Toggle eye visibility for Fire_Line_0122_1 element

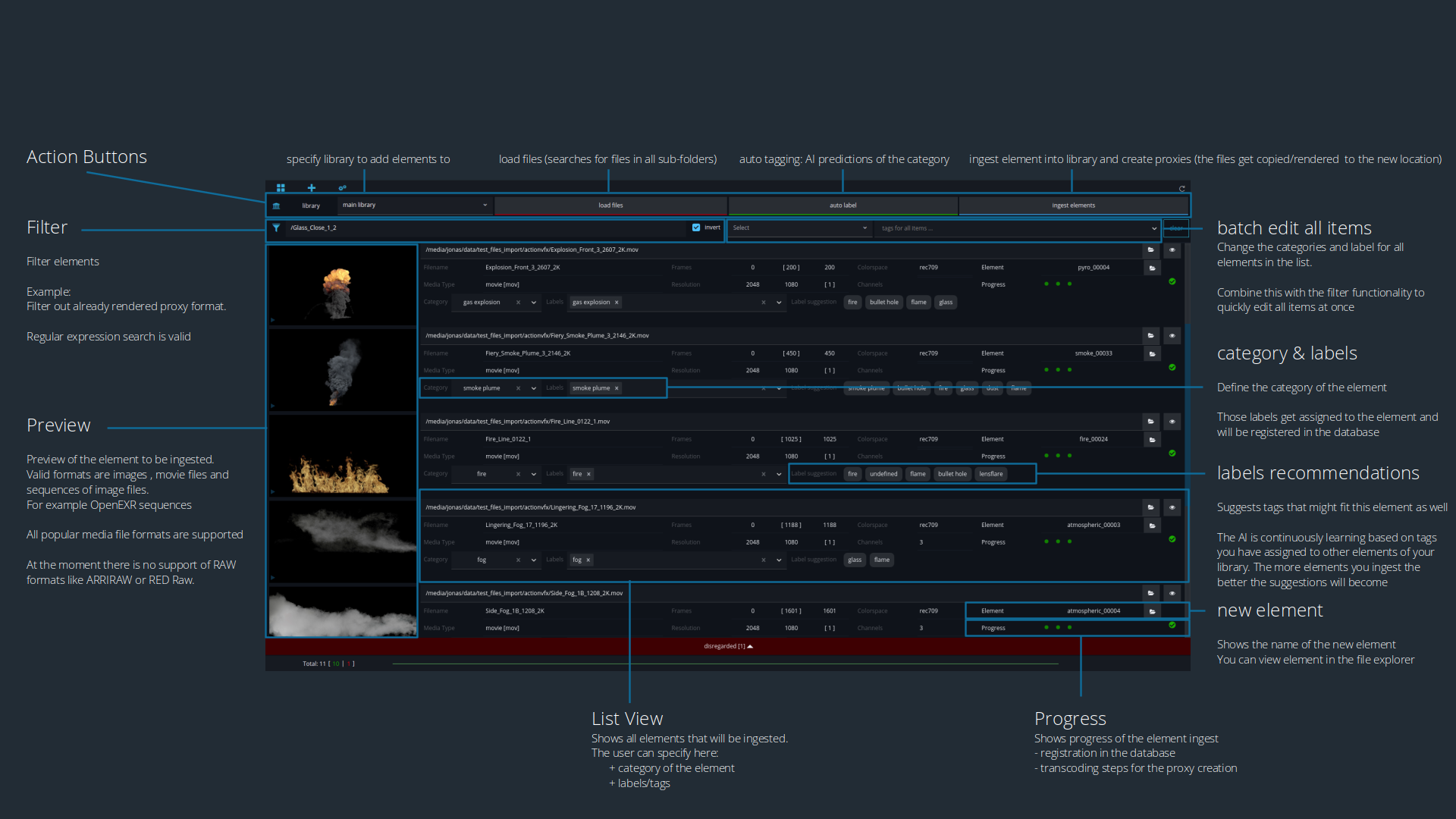point(1172,422)
